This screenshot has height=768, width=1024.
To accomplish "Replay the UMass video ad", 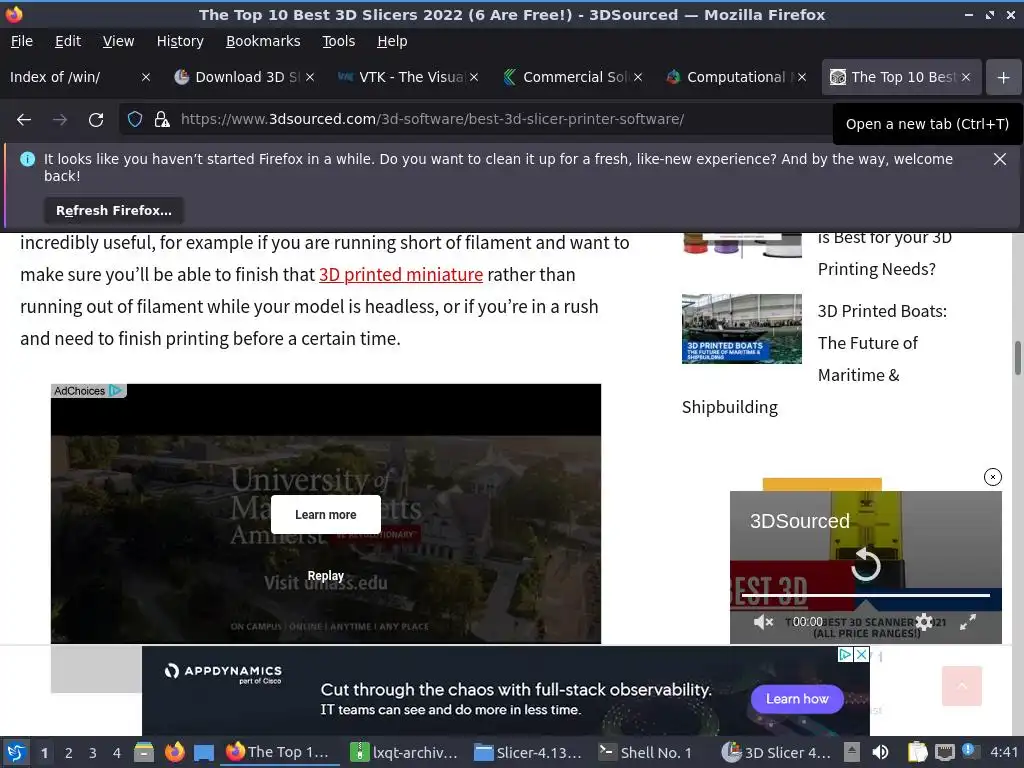I will click(325, 575).
